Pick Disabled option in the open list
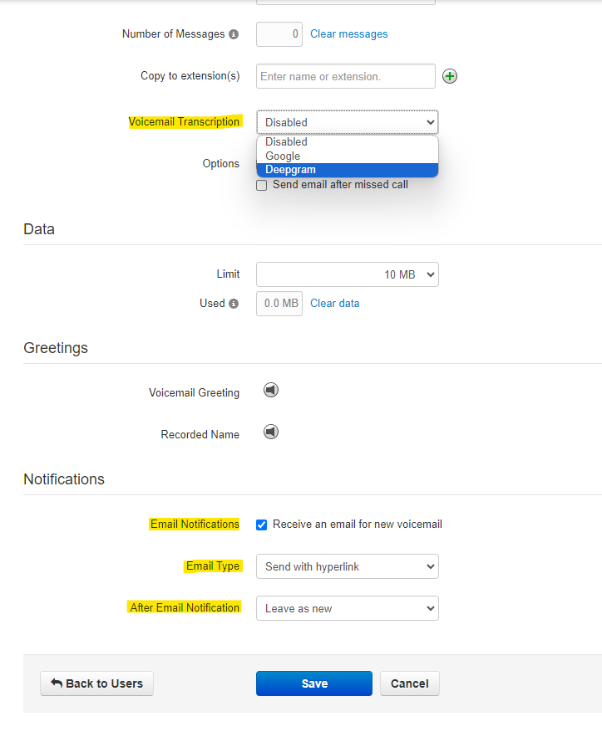 point(347,142)
